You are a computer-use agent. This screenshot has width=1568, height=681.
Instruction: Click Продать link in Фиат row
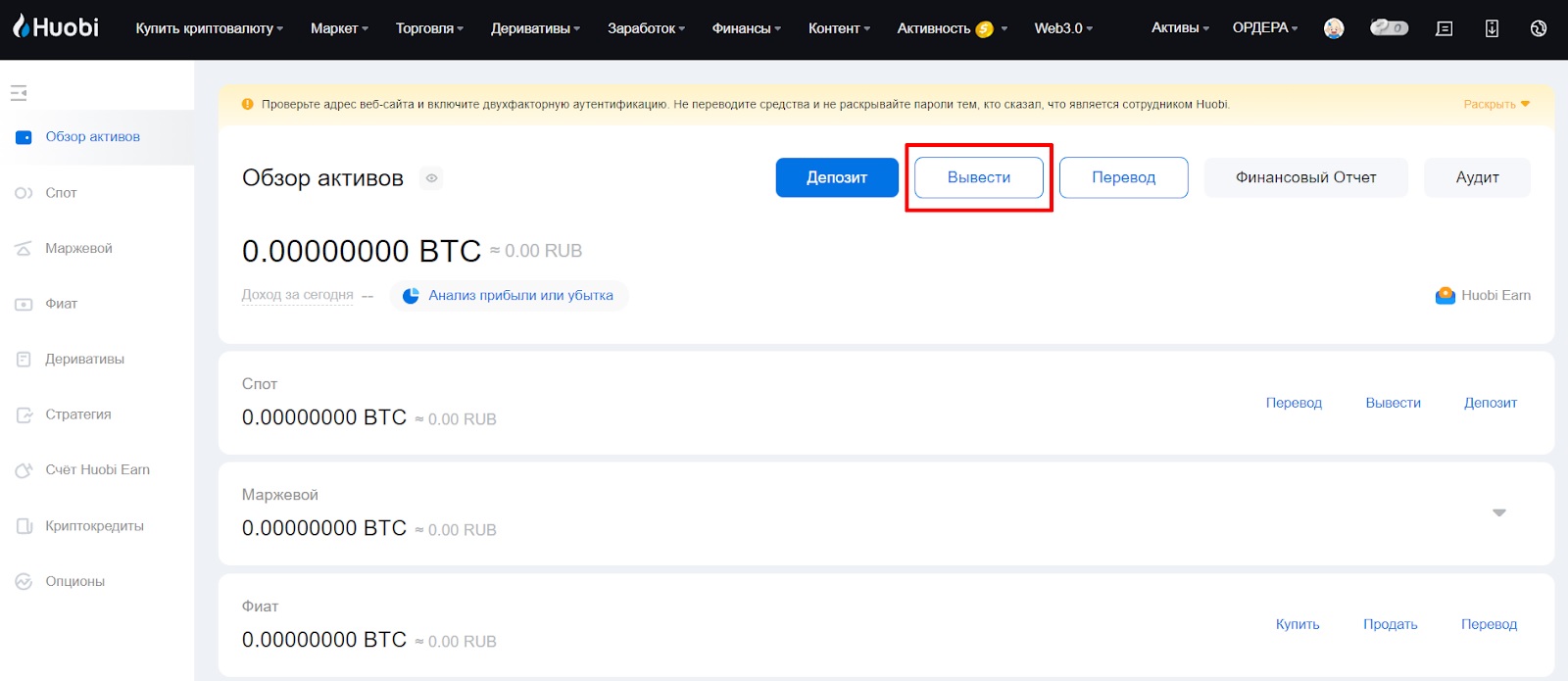[1391, 624]
